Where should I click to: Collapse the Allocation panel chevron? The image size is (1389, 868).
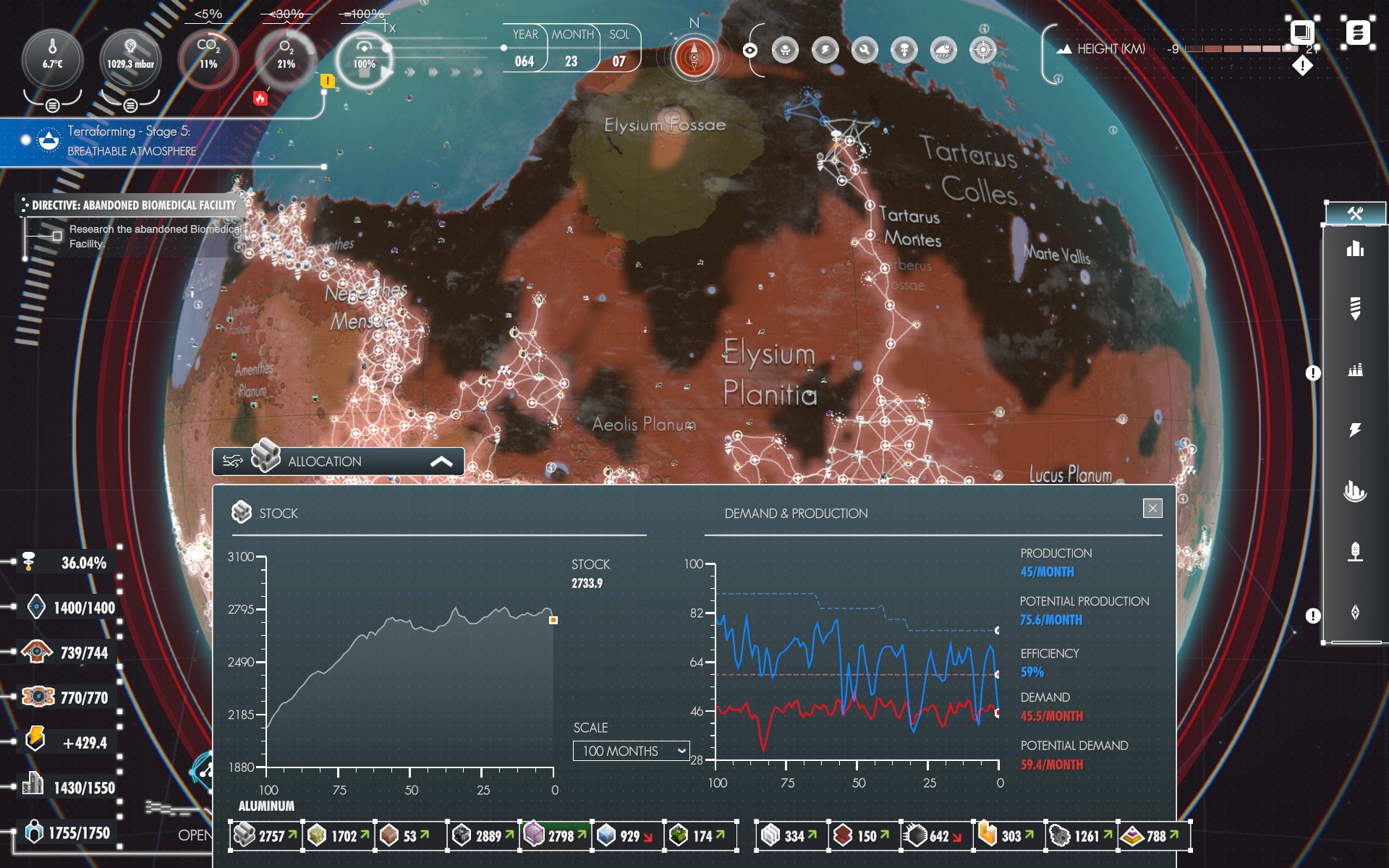coord(441,461)
